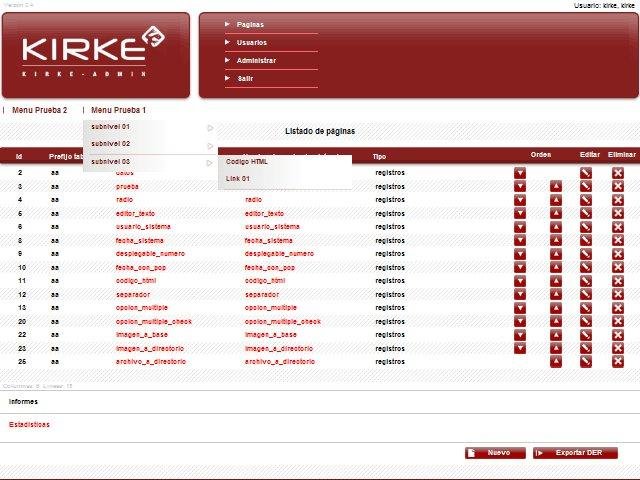Choose Link 01 submenu item
Screen dimensions: 640x480
coord(237,179)
